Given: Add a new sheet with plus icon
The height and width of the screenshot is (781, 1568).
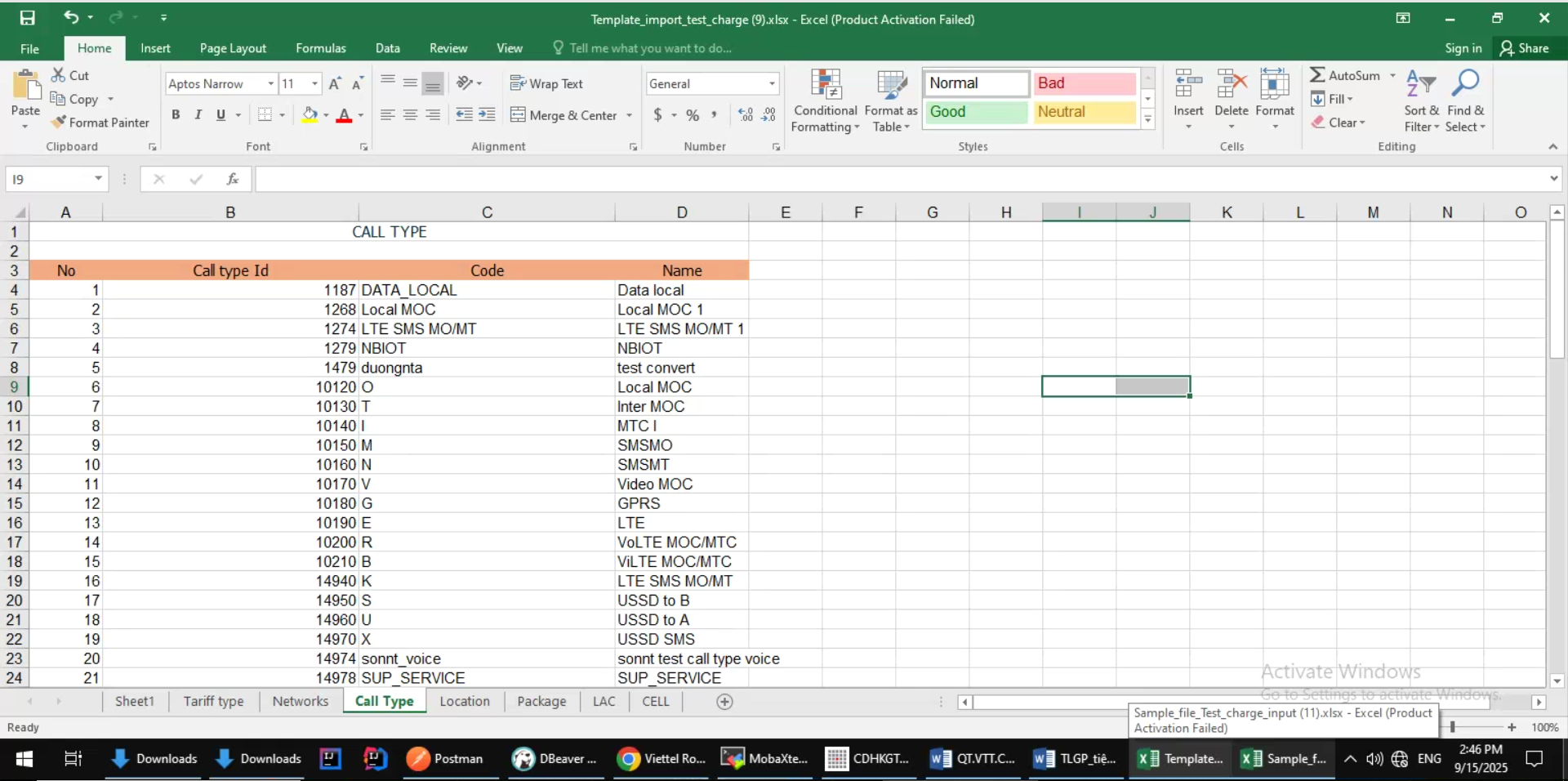Looking at the screenshot, I should coord(724,702).
